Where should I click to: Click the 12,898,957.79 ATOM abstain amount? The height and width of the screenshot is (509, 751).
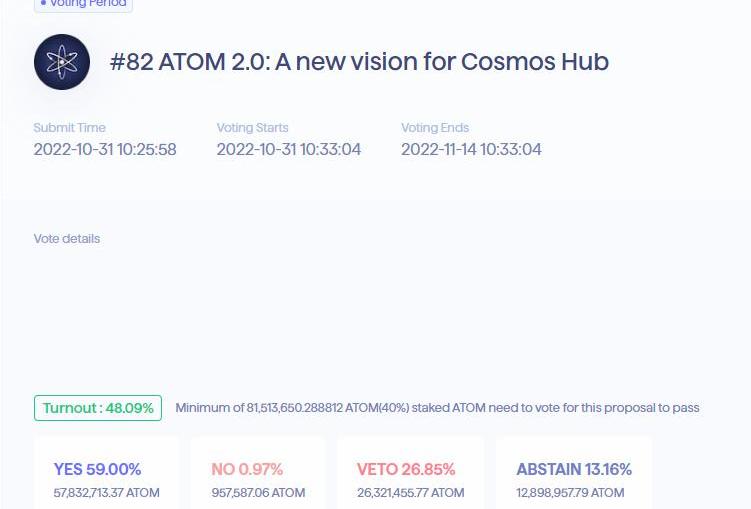[x=570, y=493]
